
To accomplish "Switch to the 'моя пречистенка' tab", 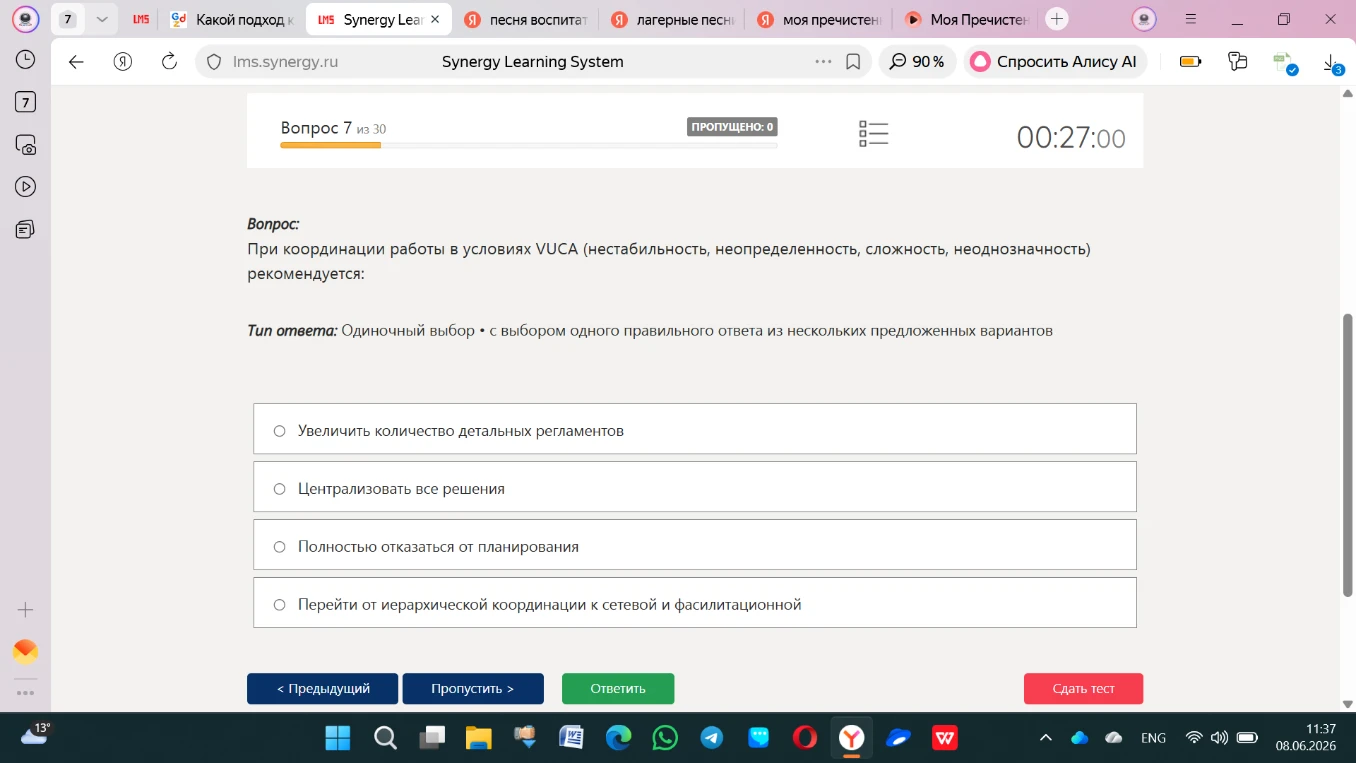I will tap(819, 19).
